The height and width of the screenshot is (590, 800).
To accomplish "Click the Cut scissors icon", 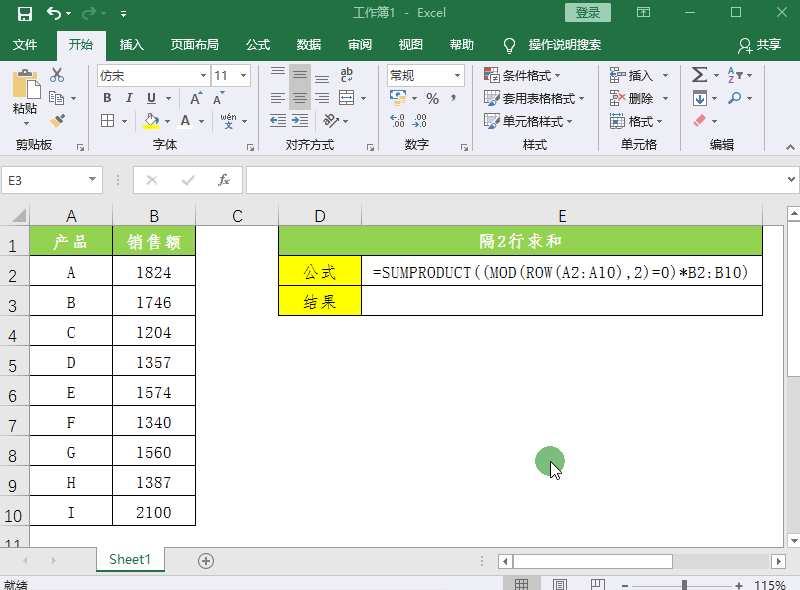I will click(57, 75).
